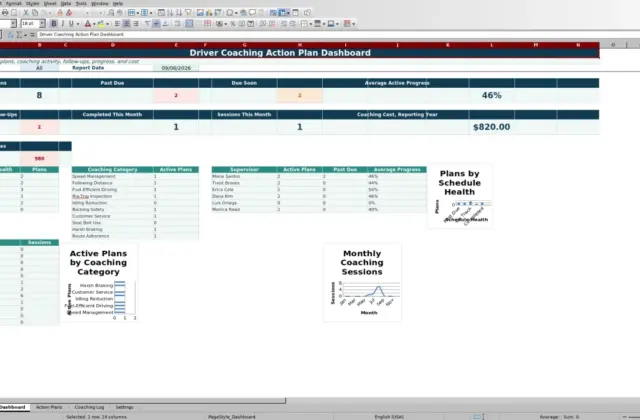The image size is (640, 420).
Task: Expand the Freeze Rows and Columns dropdown
Action: coord(288,13)
